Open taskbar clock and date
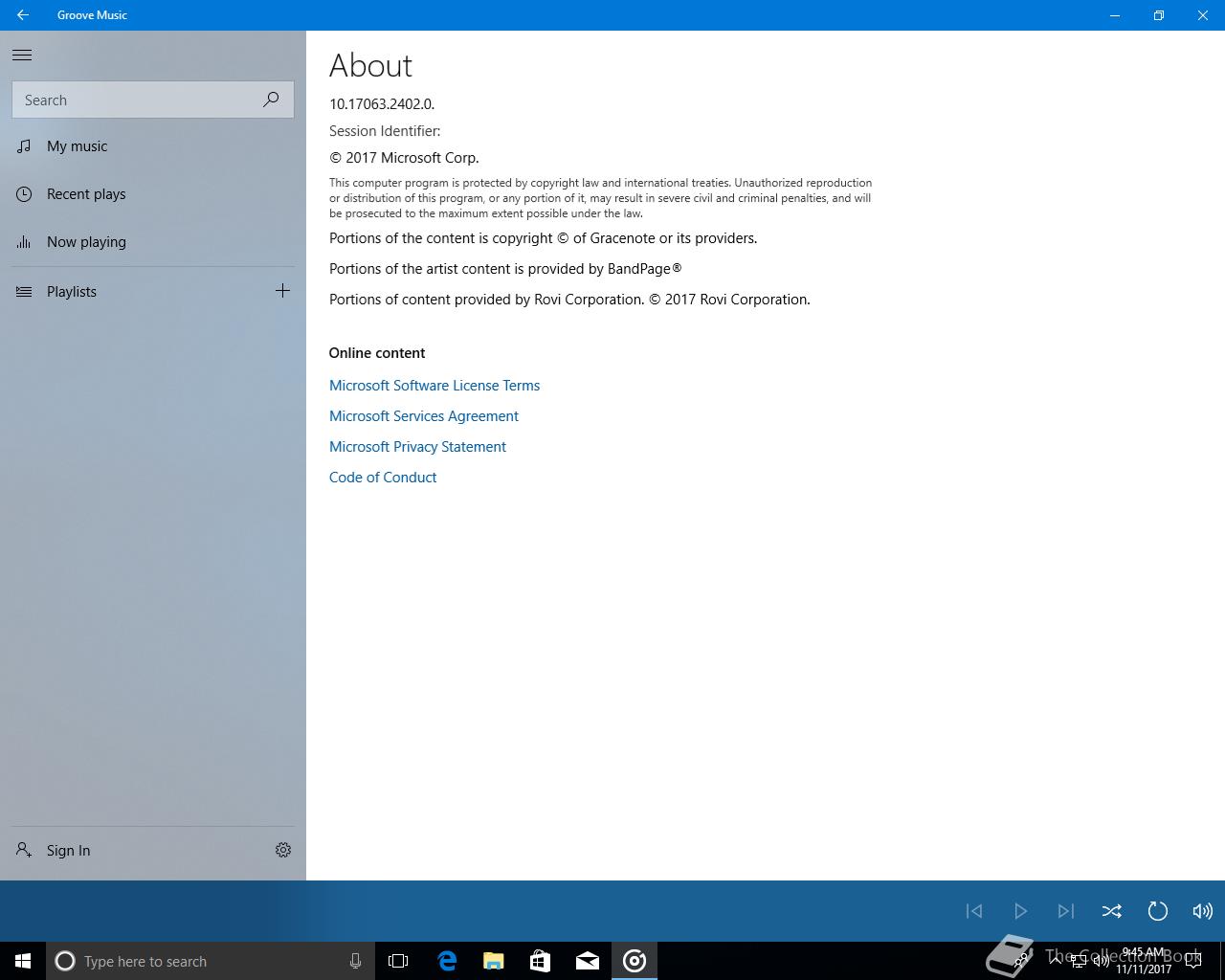This screenshot has height=980, width=1225. click(x=1144, y=961)
